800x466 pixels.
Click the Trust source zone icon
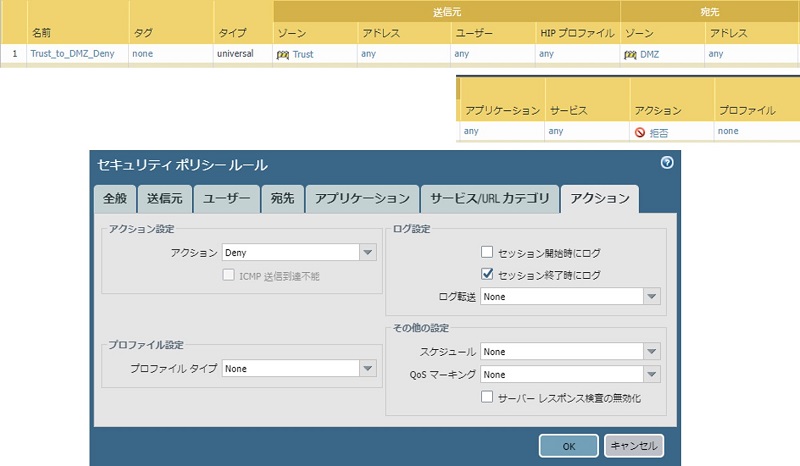283,54
